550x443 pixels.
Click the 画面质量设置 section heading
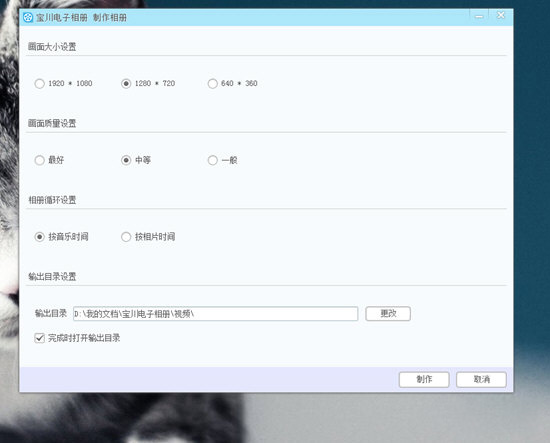[52, 123]
